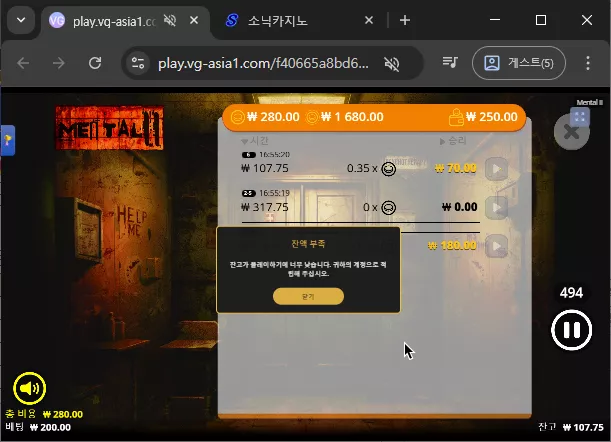Toggle the muted site icon in address bar
Screen dimensions: 611x442
click(392, 64)
